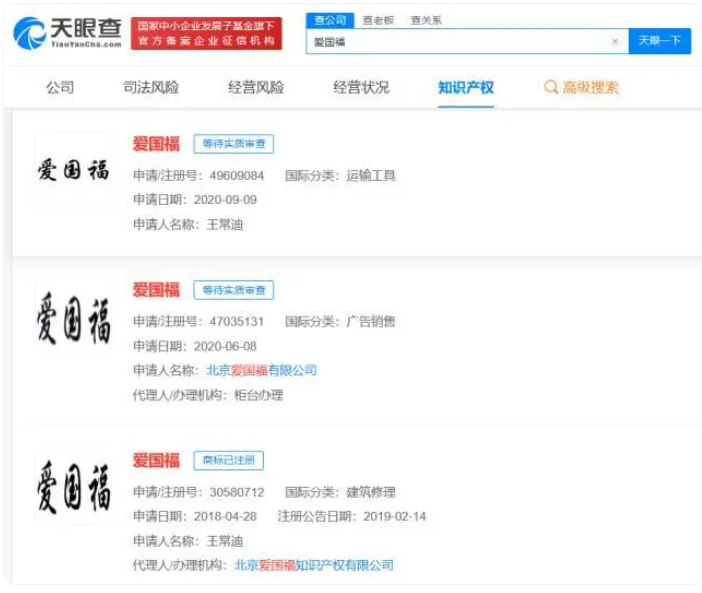
Task: Select the 查公司 search tab
Action: (x=331, y=20)
